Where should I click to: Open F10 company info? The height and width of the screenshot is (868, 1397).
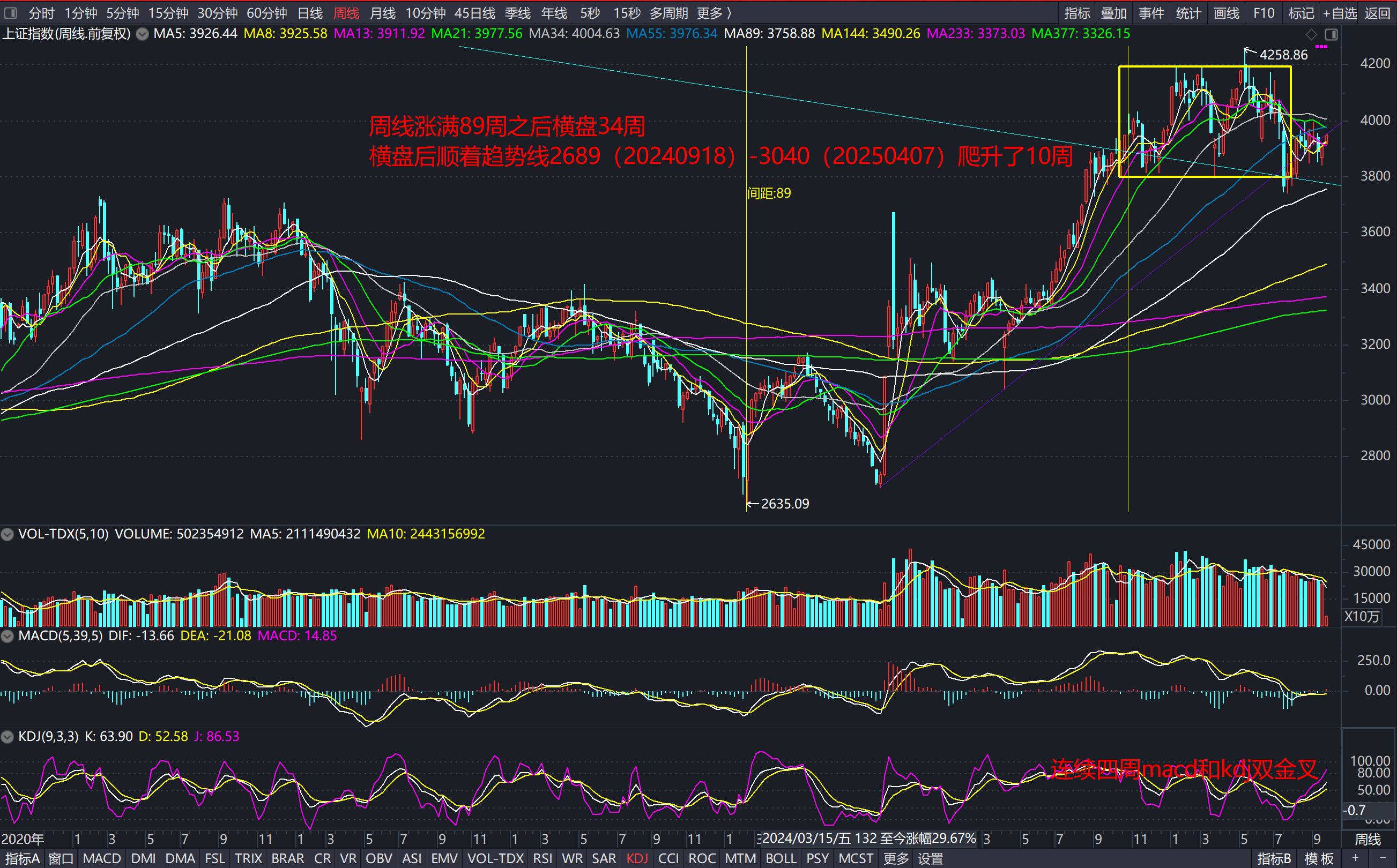1263,13
